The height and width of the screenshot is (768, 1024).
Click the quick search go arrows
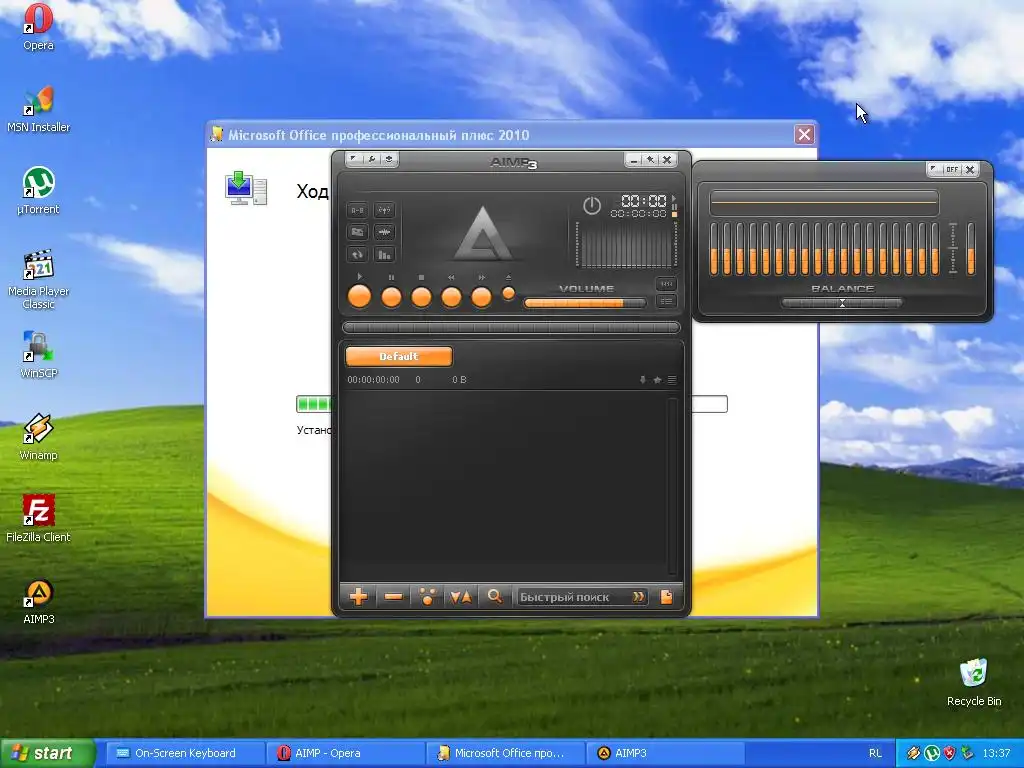tap(639, 597)
